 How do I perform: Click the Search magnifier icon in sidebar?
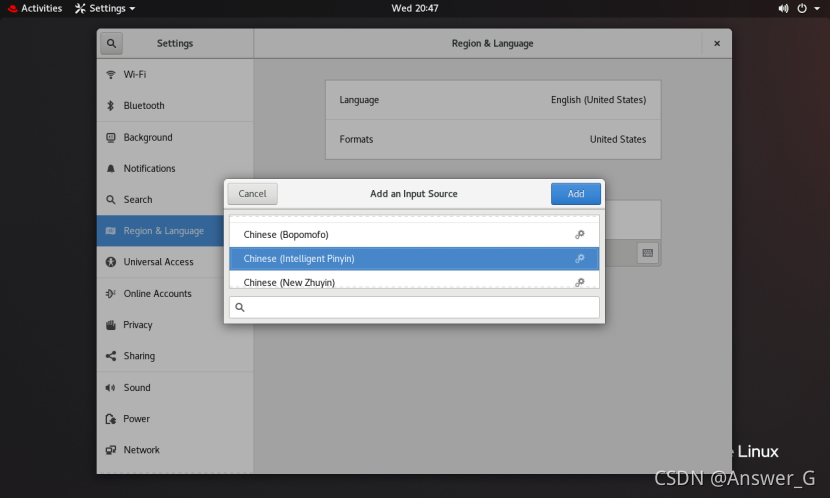coord(111,200)
